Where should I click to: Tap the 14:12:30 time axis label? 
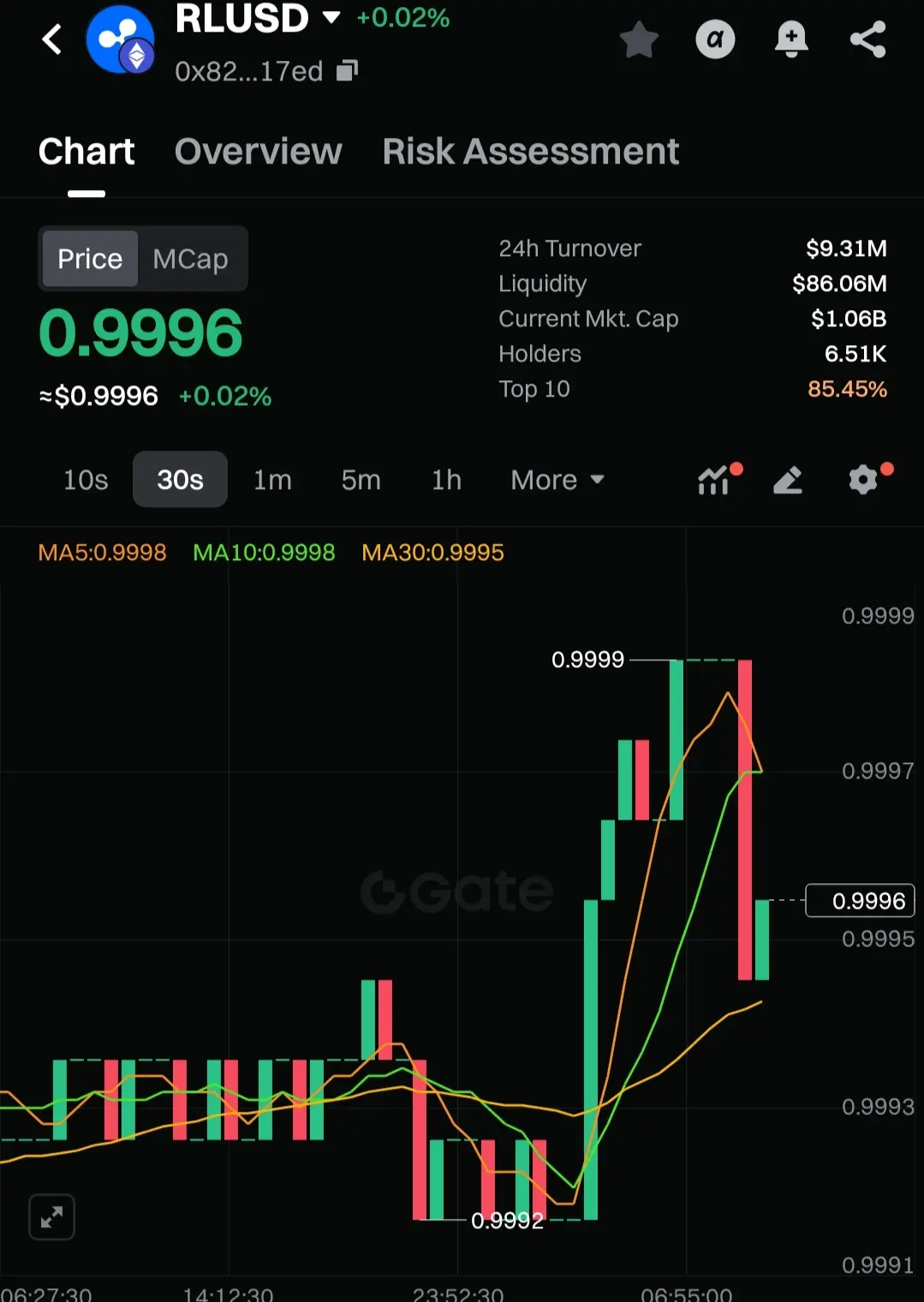(x=229, y=1293)
